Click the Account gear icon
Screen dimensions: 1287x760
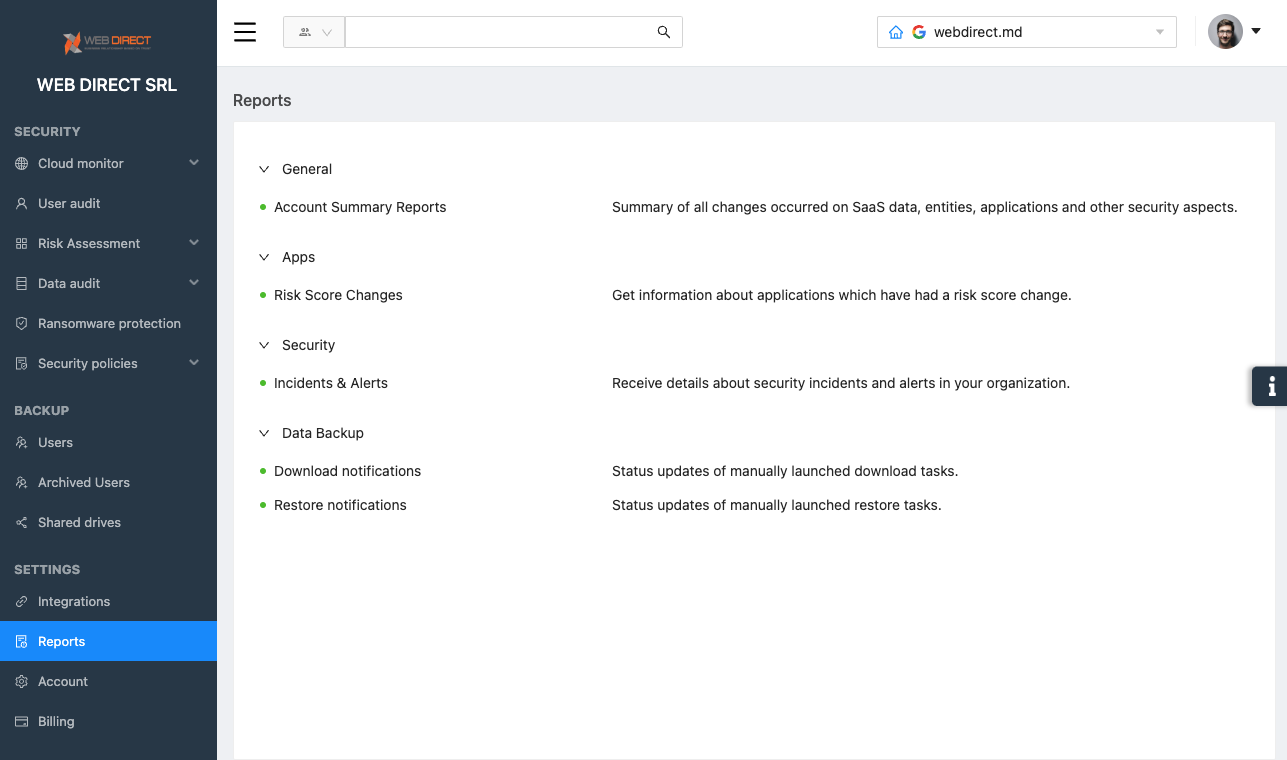pos(22,681)
